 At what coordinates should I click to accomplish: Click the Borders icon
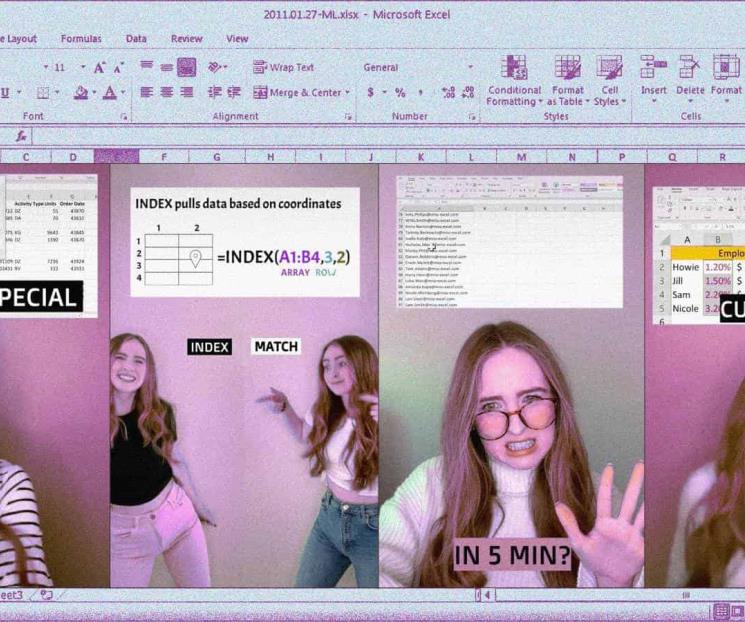pyautogui.click(x=43, y=92)
